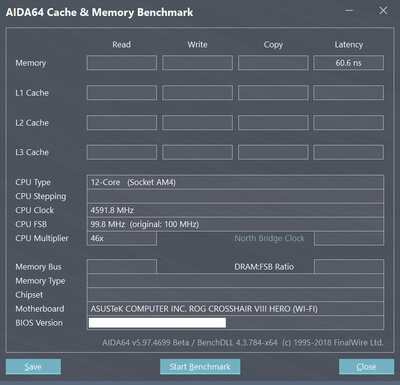Select the L2 Cache Write cell

tap(197, 123)
